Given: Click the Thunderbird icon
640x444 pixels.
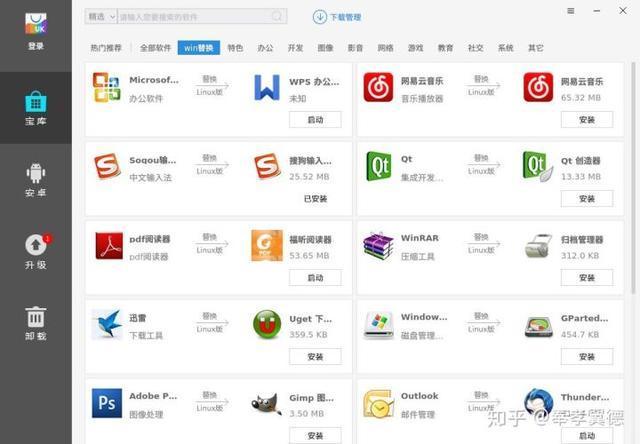Looking at the screenshot, I should point(538,402).
